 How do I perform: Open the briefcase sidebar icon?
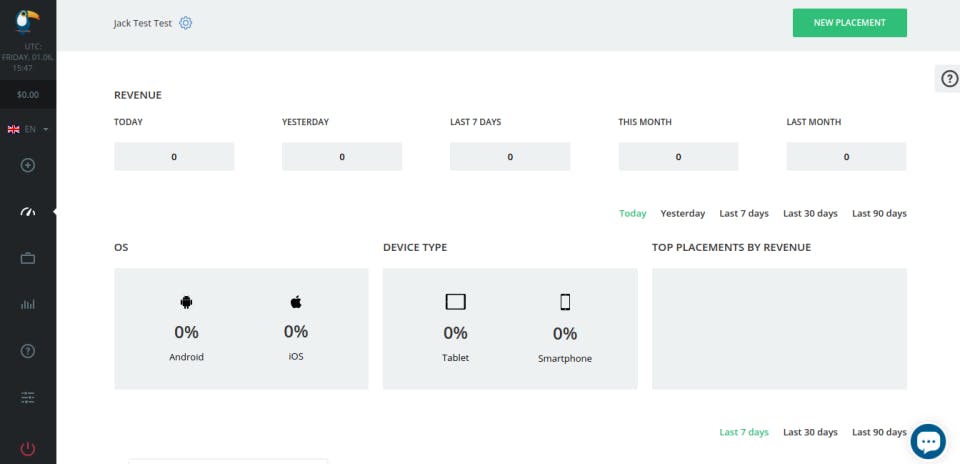[28, 258]
